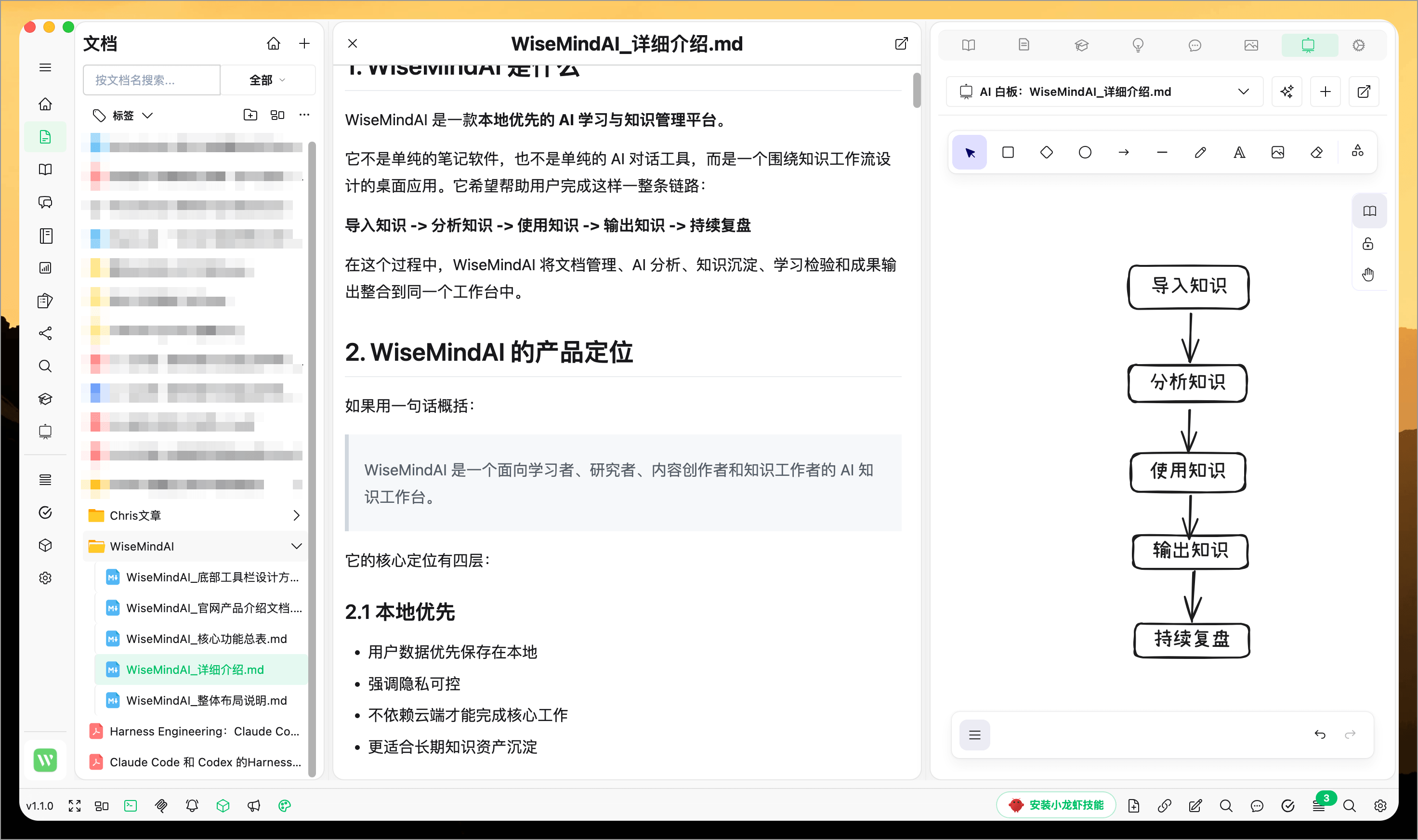Open the whiteboard library book icon
Screen dimensions: 1418x840
coord(1370,211)
